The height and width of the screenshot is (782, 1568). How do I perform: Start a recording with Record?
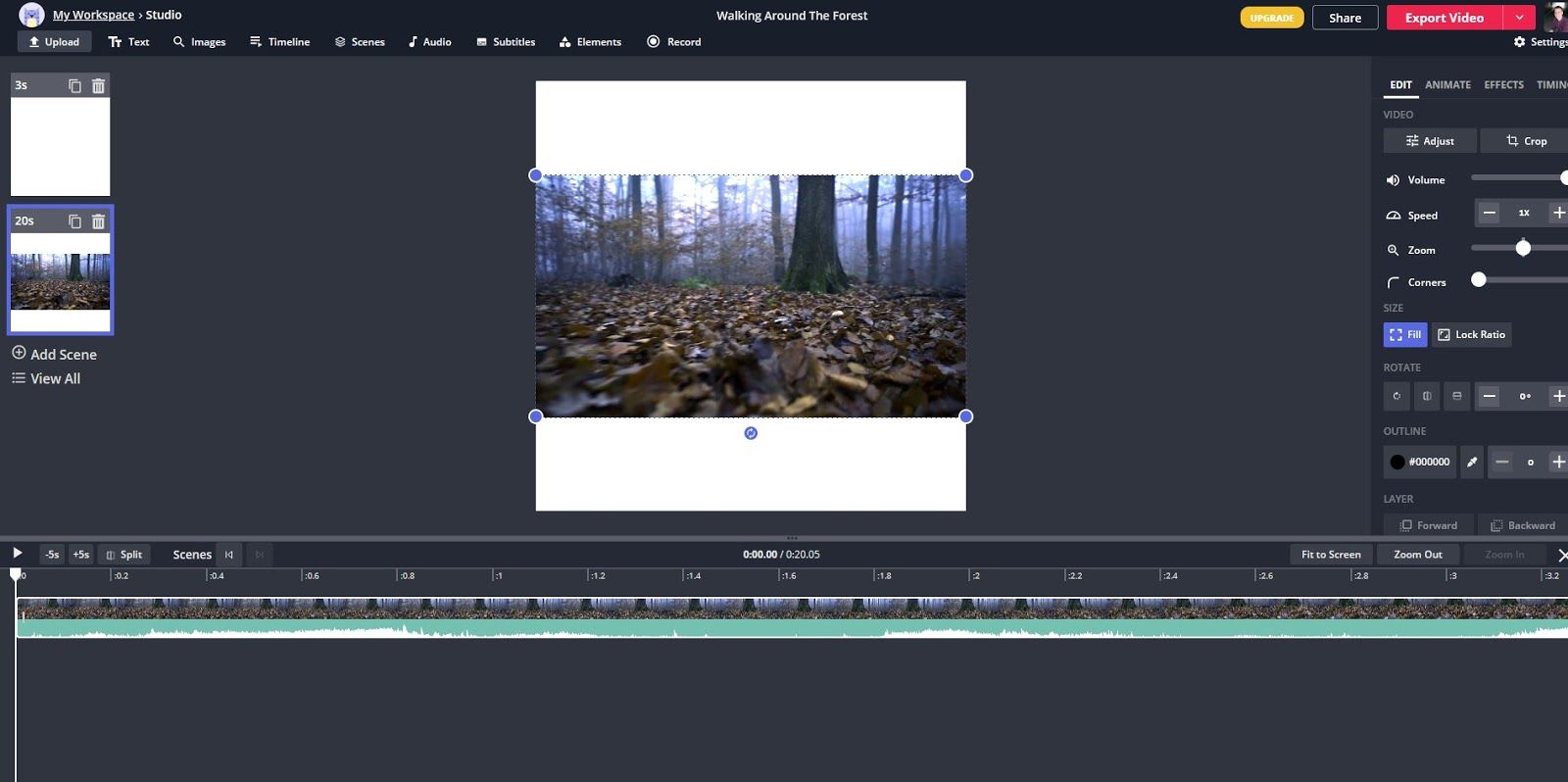click(674, 42)
